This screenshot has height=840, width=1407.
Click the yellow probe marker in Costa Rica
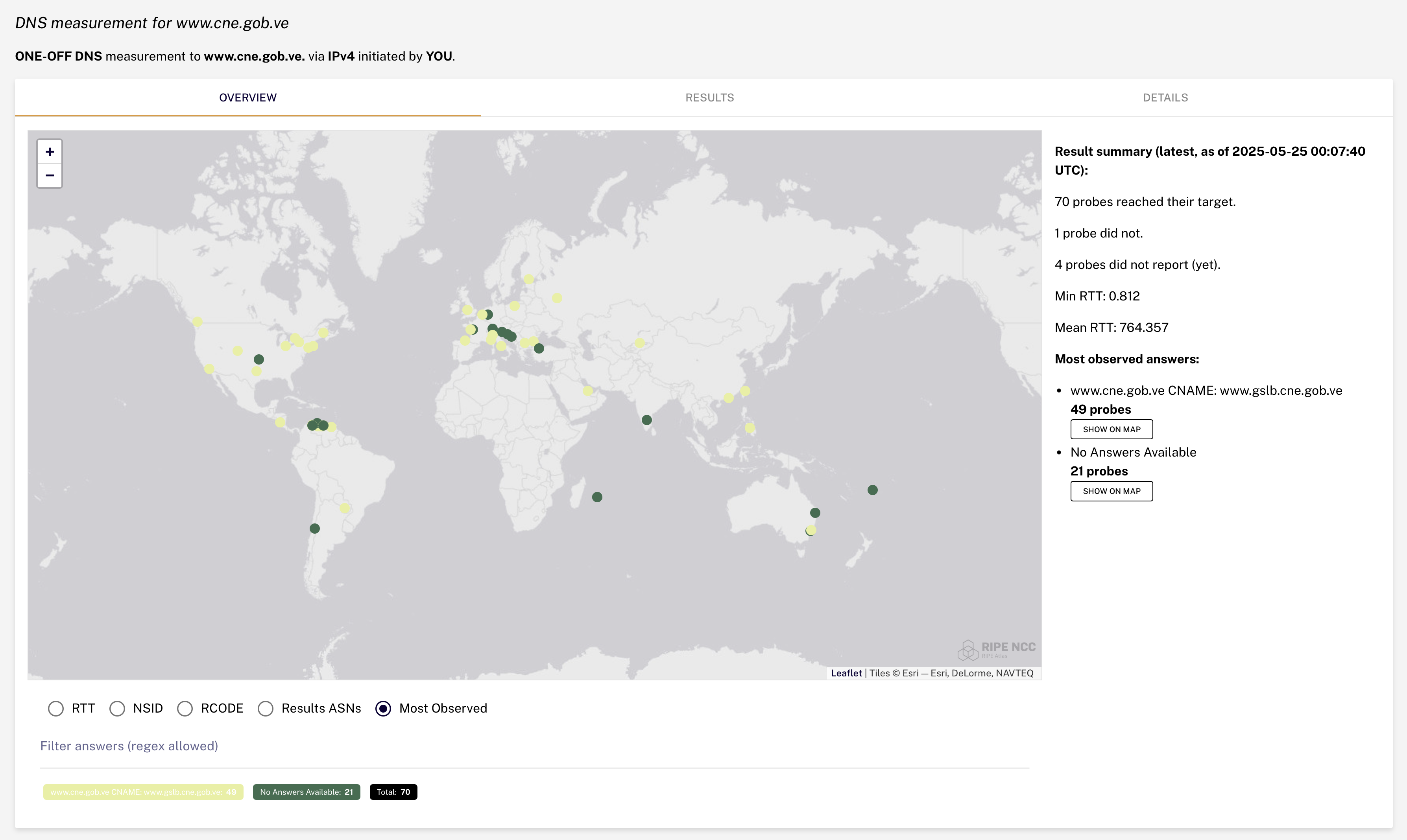coord(280,422)
